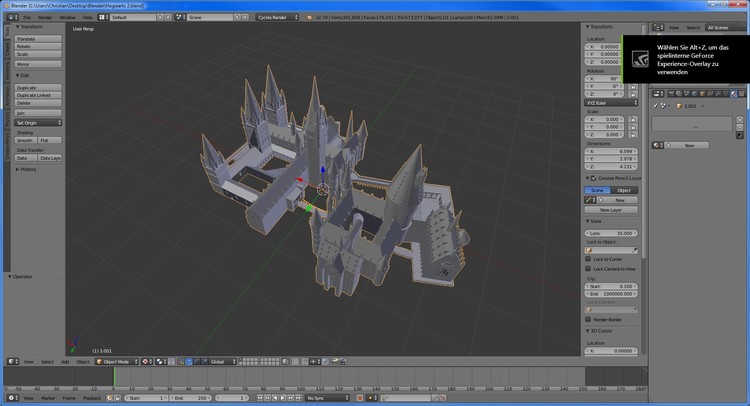Open the Info editor type selector icon

[x=12, y=17]
